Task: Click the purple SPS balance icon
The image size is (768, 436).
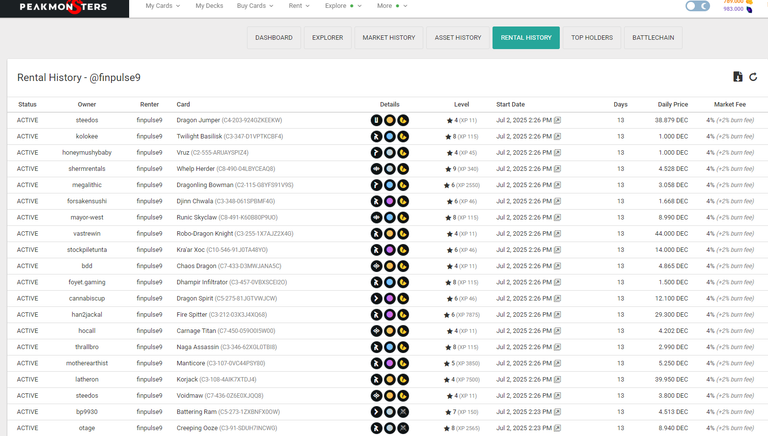Action: point(749,9)
